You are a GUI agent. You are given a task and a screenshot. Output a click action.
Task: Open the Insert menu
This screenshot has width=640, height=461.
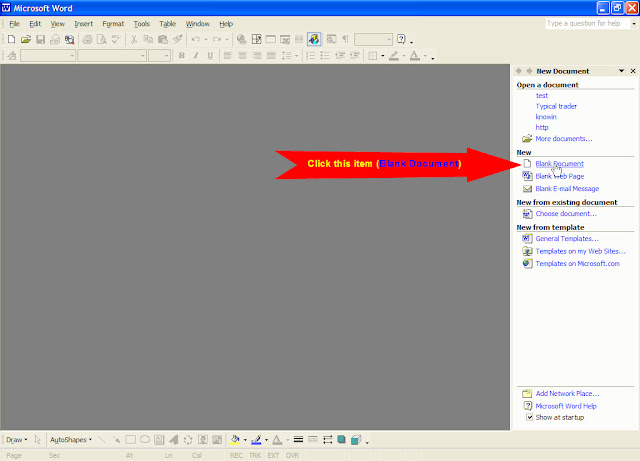click(84, 24)
